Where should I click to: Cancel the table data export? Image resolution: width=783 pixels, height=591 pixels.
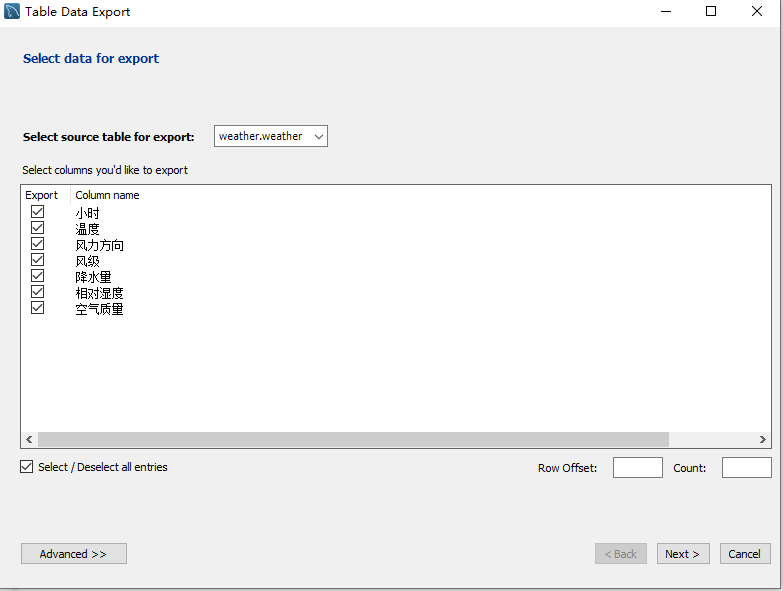745,554
